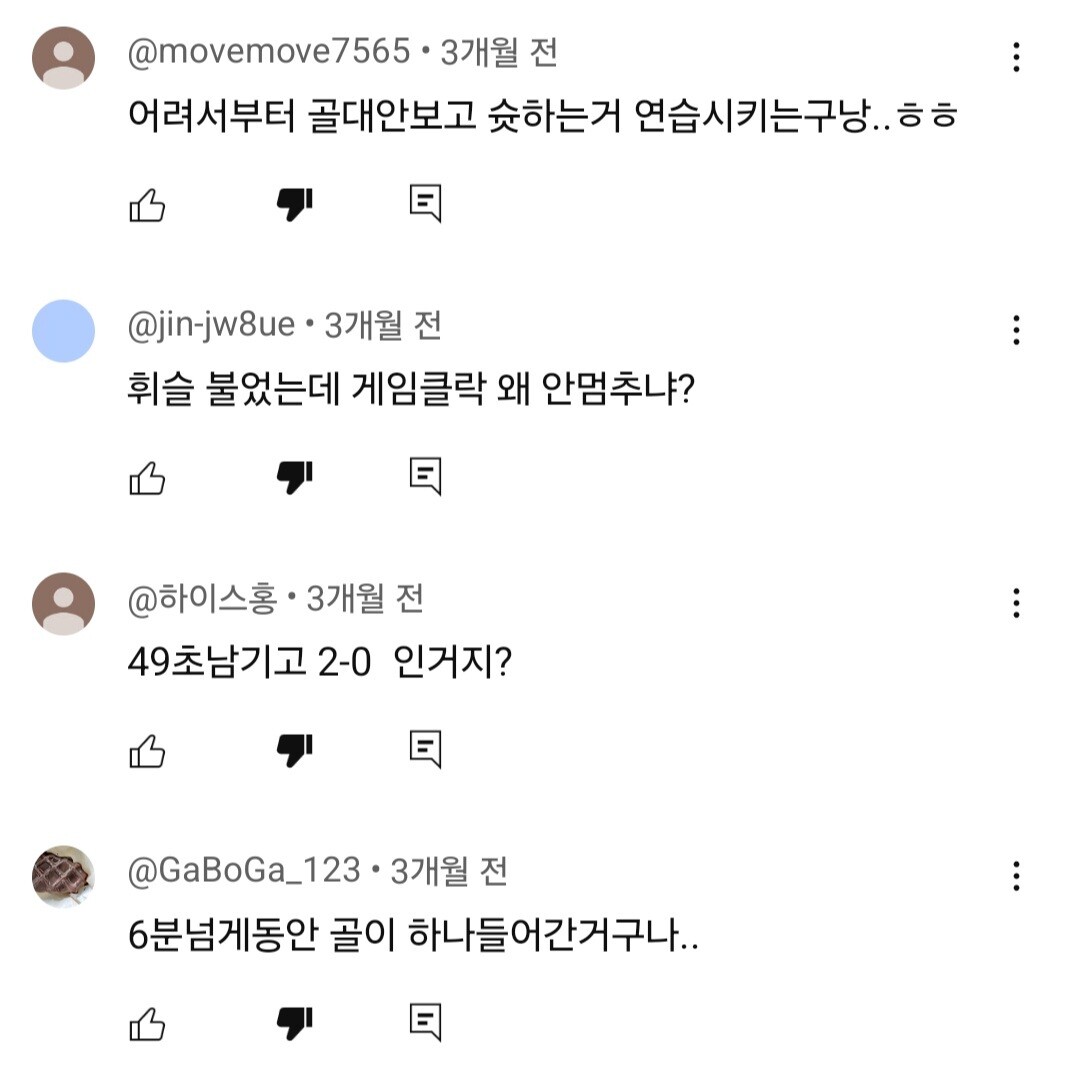This screenshot has width=1080, height=1080.
Task: Open @jin-jw8ue channel via username
Action: (211, 325)
